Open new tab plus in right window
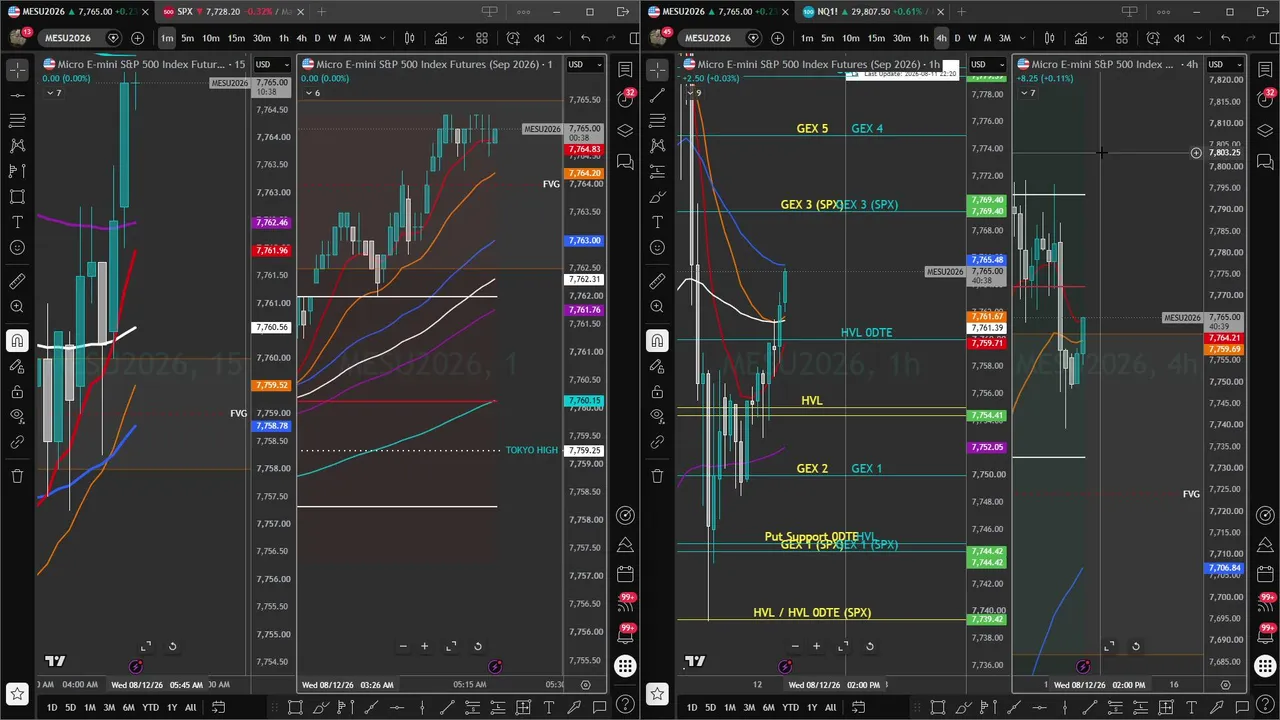This screenshot has width=1280, height=720. pyautogui.click(x=961, y=12)
